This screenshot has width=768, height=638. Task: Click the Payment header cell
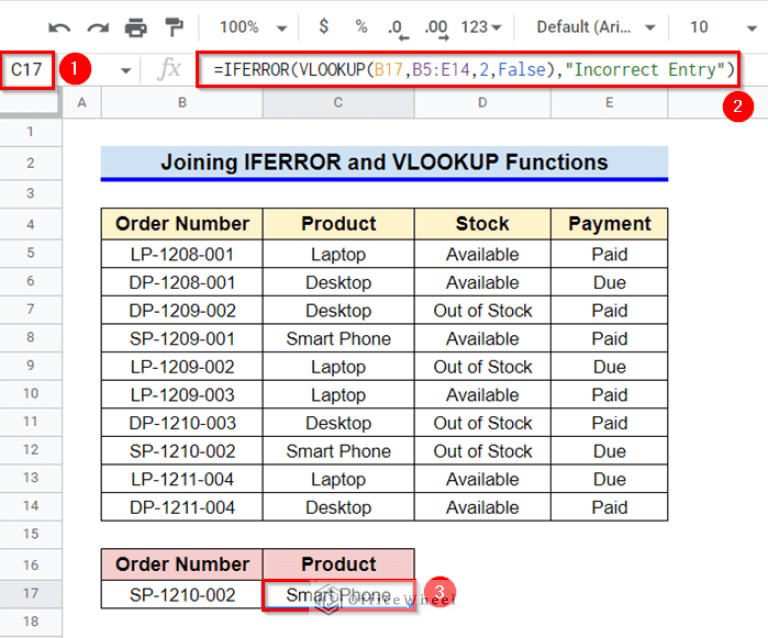(609, 224)
